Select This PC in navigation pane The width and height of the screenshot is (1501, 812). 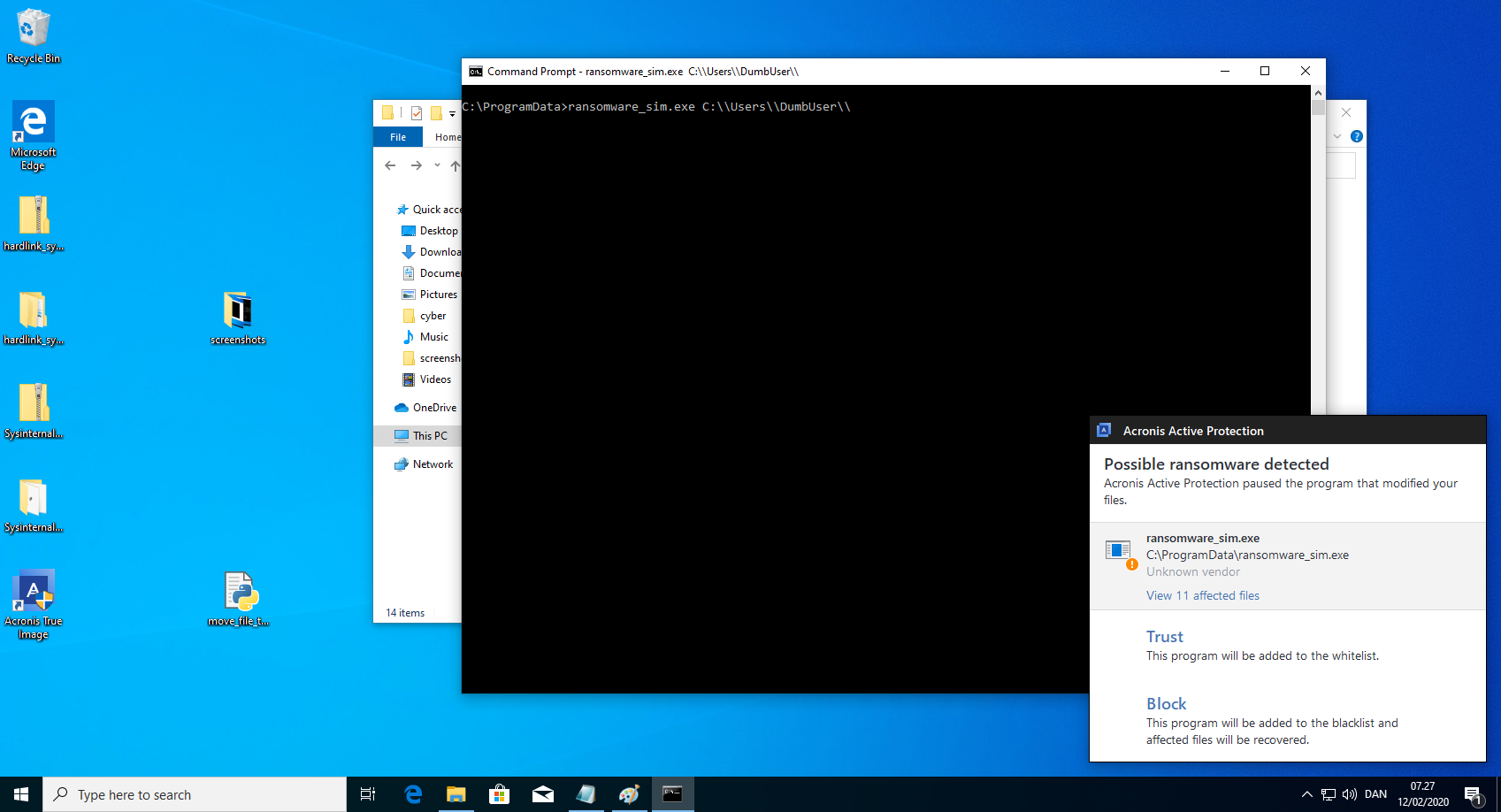click(x=429, y=436)
